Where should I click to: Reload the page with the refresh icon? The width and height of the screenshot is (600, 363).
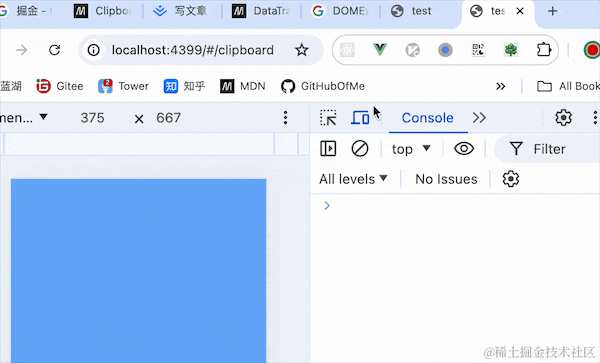tap(55, 50)
